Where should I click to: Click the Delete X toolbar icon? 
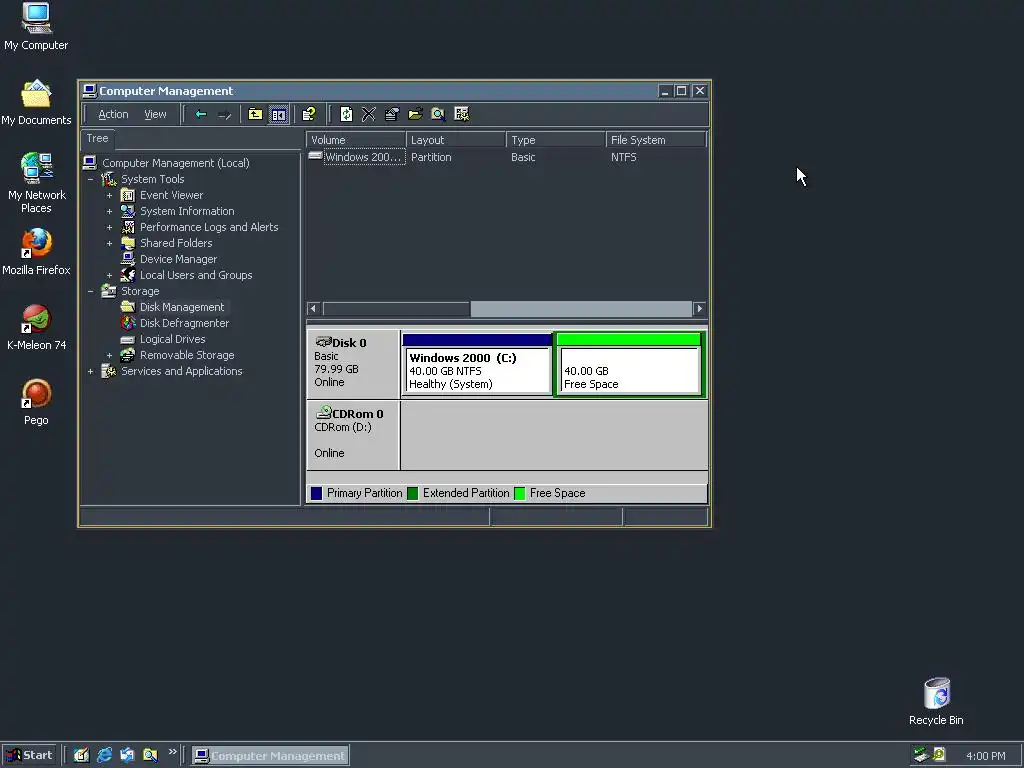369,114
